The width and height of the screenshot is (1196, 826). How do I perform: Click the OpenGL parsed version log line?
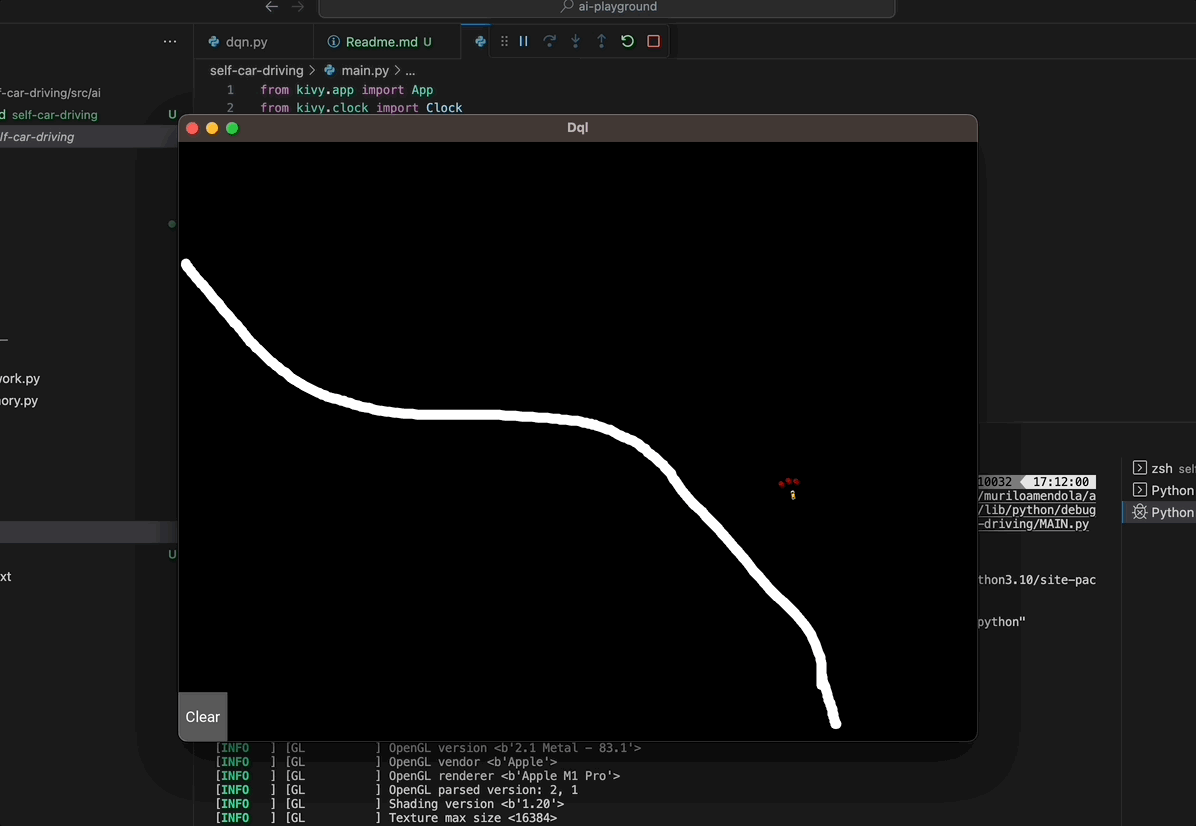coord(397,790)
